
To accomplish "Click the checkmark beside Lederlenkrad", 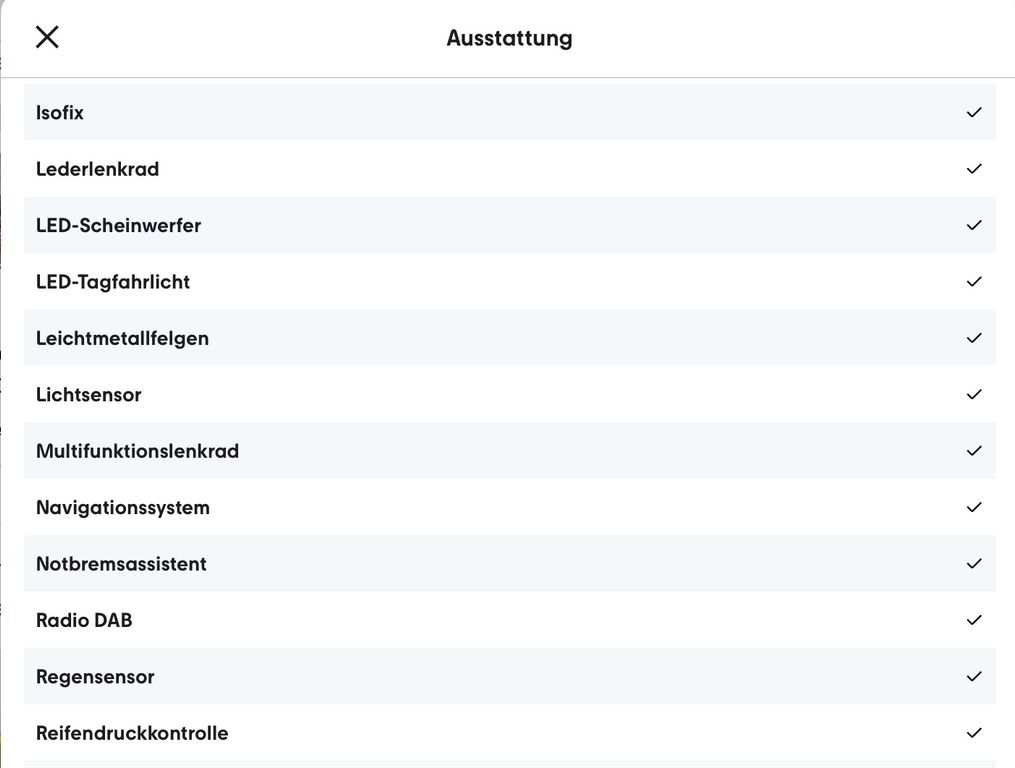I will click(x=974, y=169).
